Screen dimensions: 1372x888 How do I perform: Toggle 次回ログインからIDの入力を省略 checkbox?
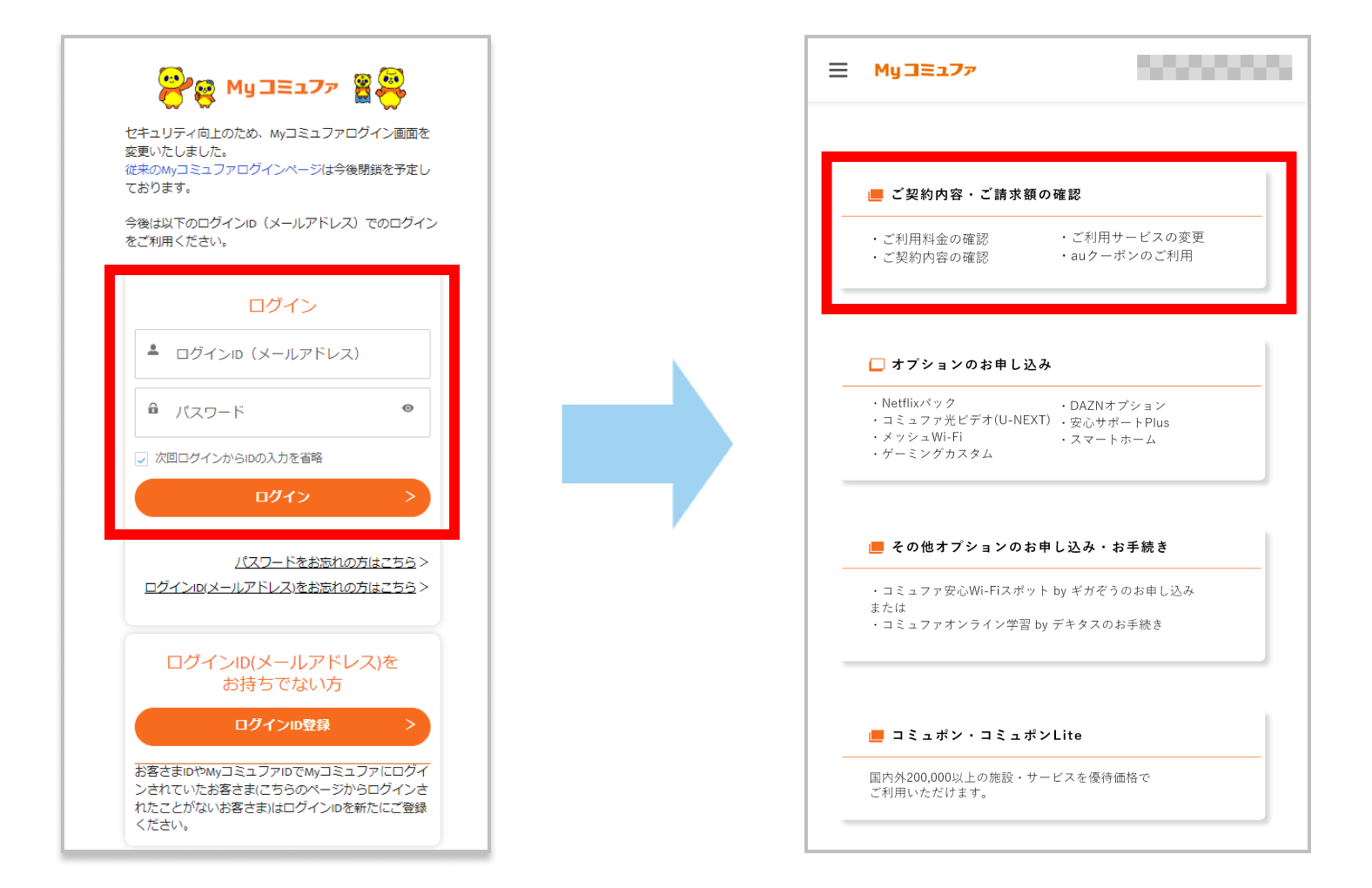(x=142, y=459)
